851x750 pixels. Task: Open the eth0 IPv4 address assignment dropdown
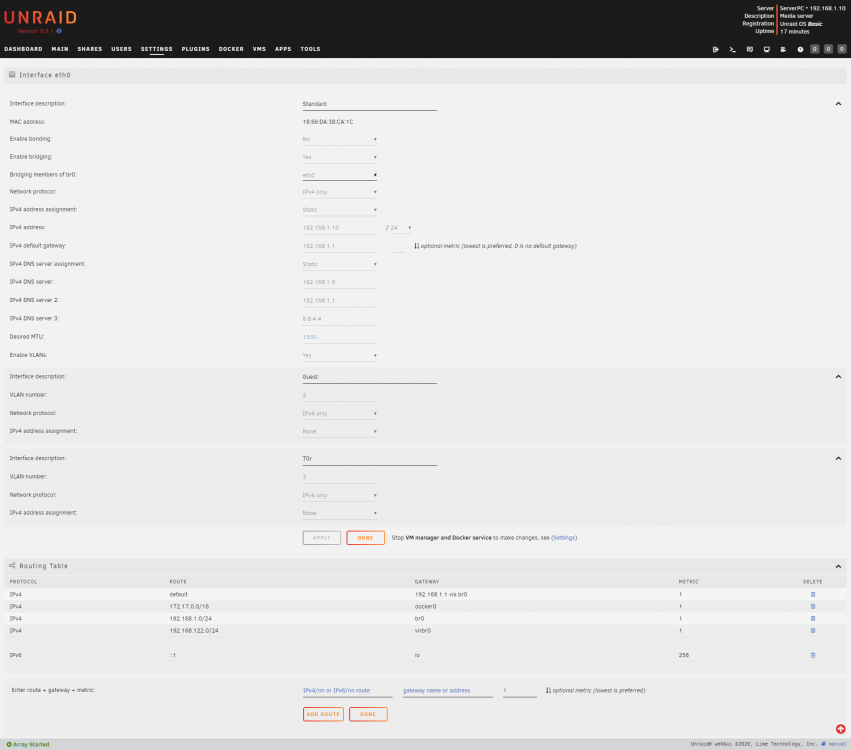tap(339, 210)
